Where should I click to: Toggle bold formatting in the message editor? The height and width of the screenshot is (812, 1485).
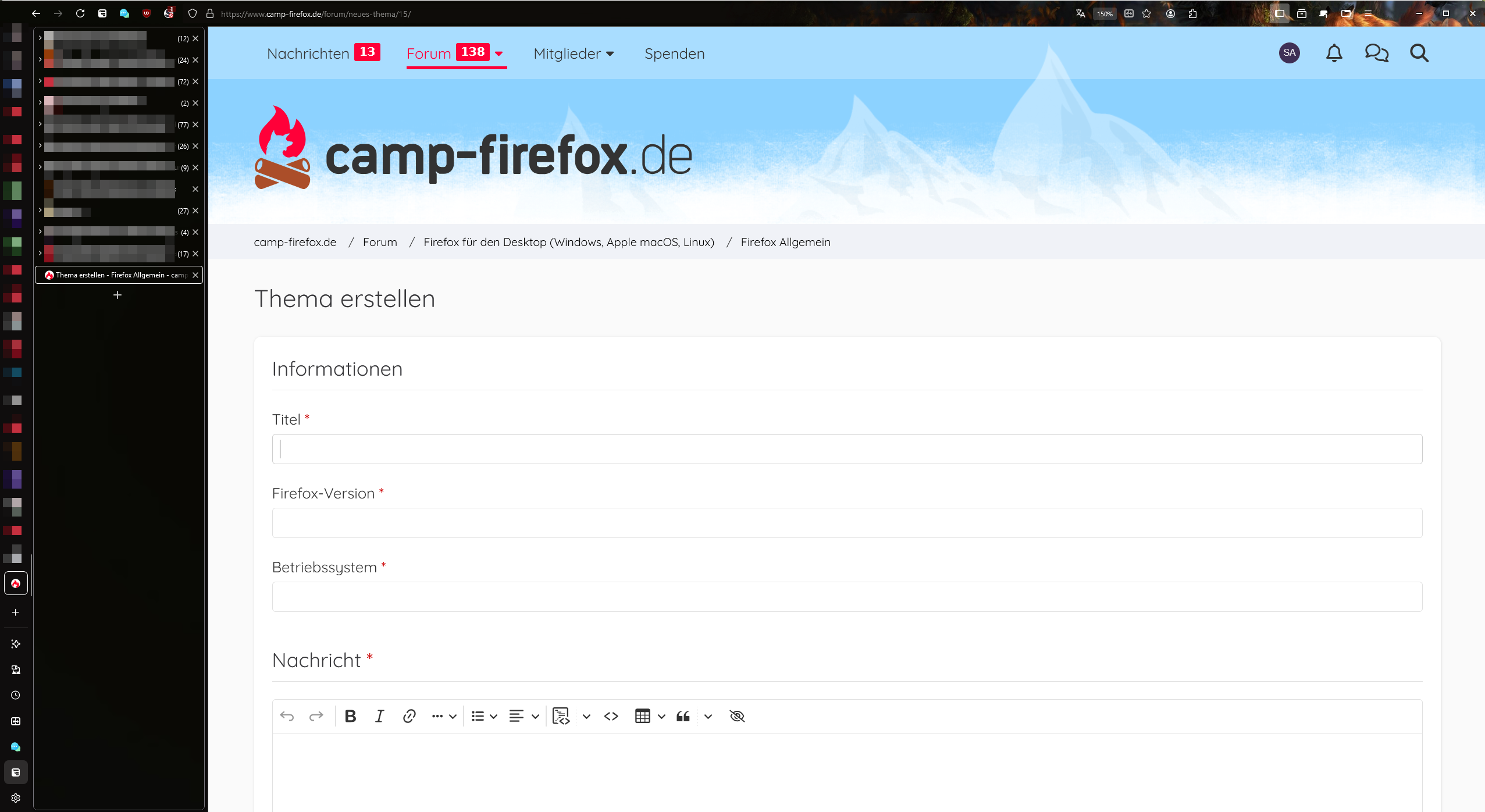click(x=350, y=716)
